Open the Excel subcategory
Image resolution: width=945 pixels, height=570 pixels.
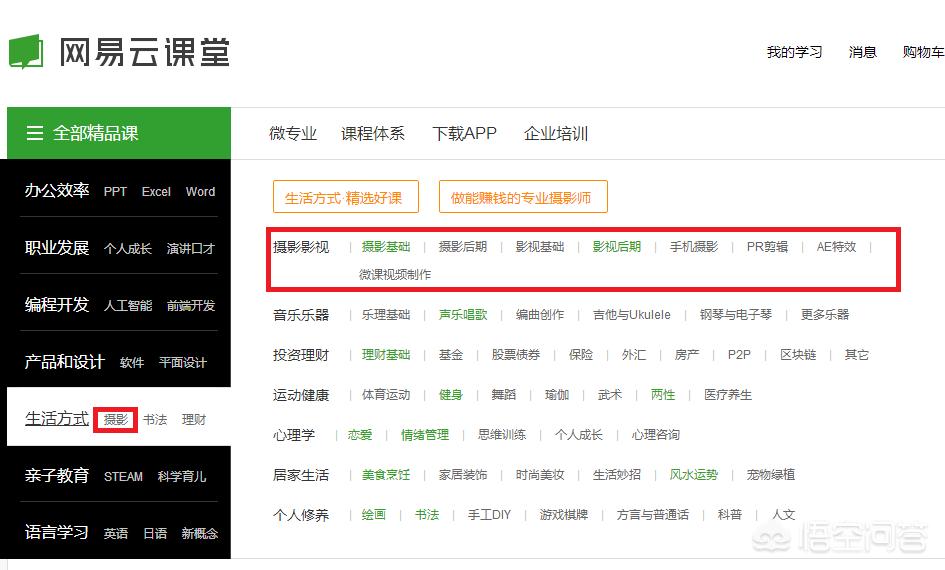pos(156,192)
